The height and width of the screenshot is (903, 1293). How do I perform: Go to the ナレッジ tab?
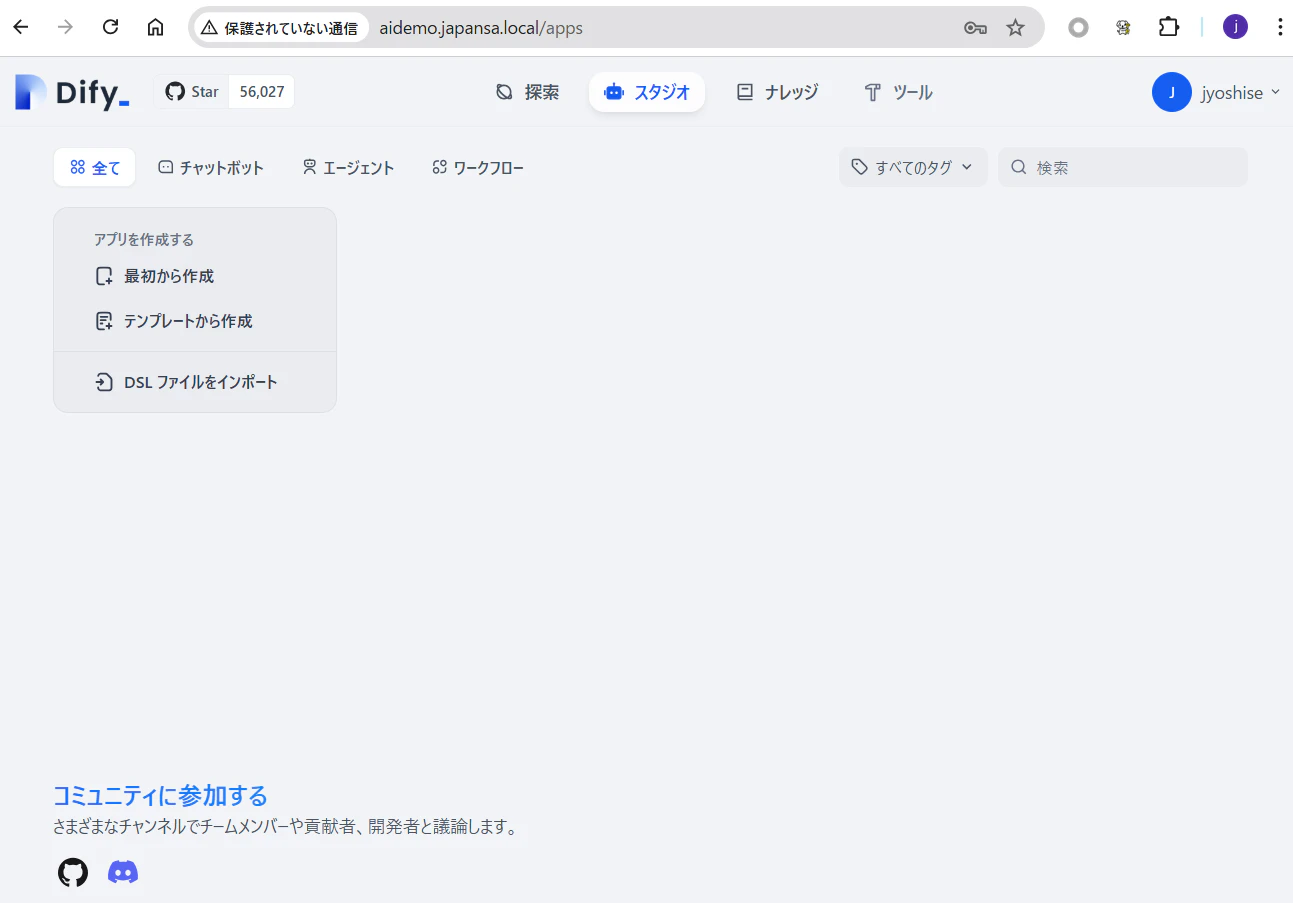[x=777, y=92]
